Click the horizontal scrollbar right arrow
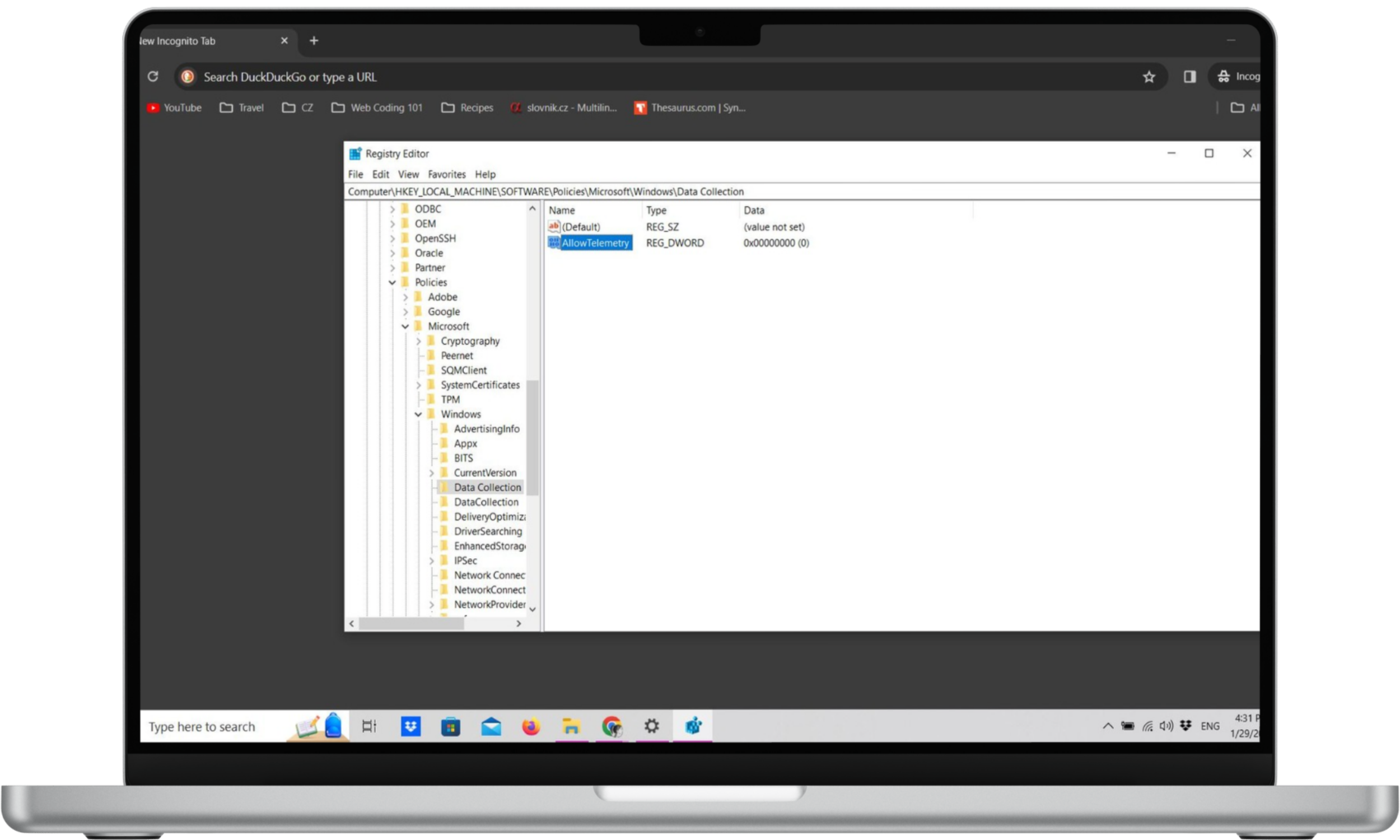This screenshot has width=1400, height=840. [519, 623]
